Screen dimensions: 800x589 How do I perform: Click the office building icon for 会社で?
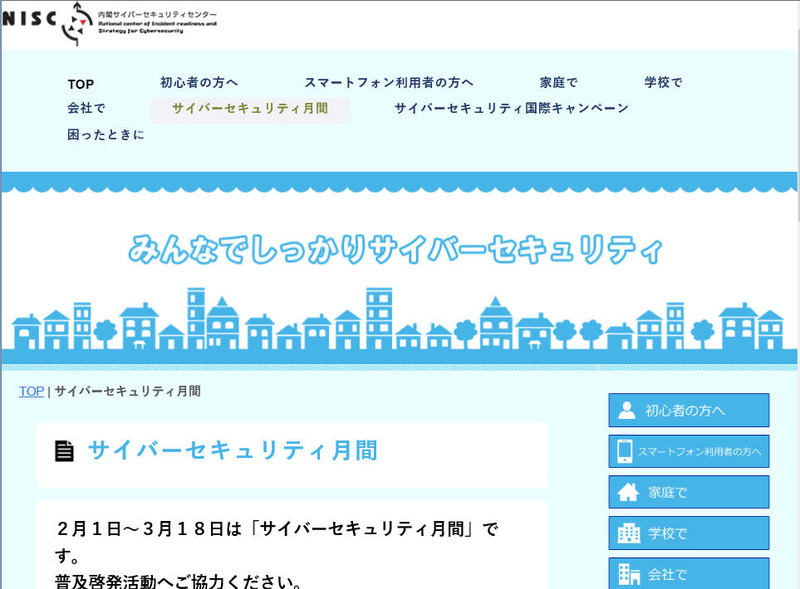point(628,574)
